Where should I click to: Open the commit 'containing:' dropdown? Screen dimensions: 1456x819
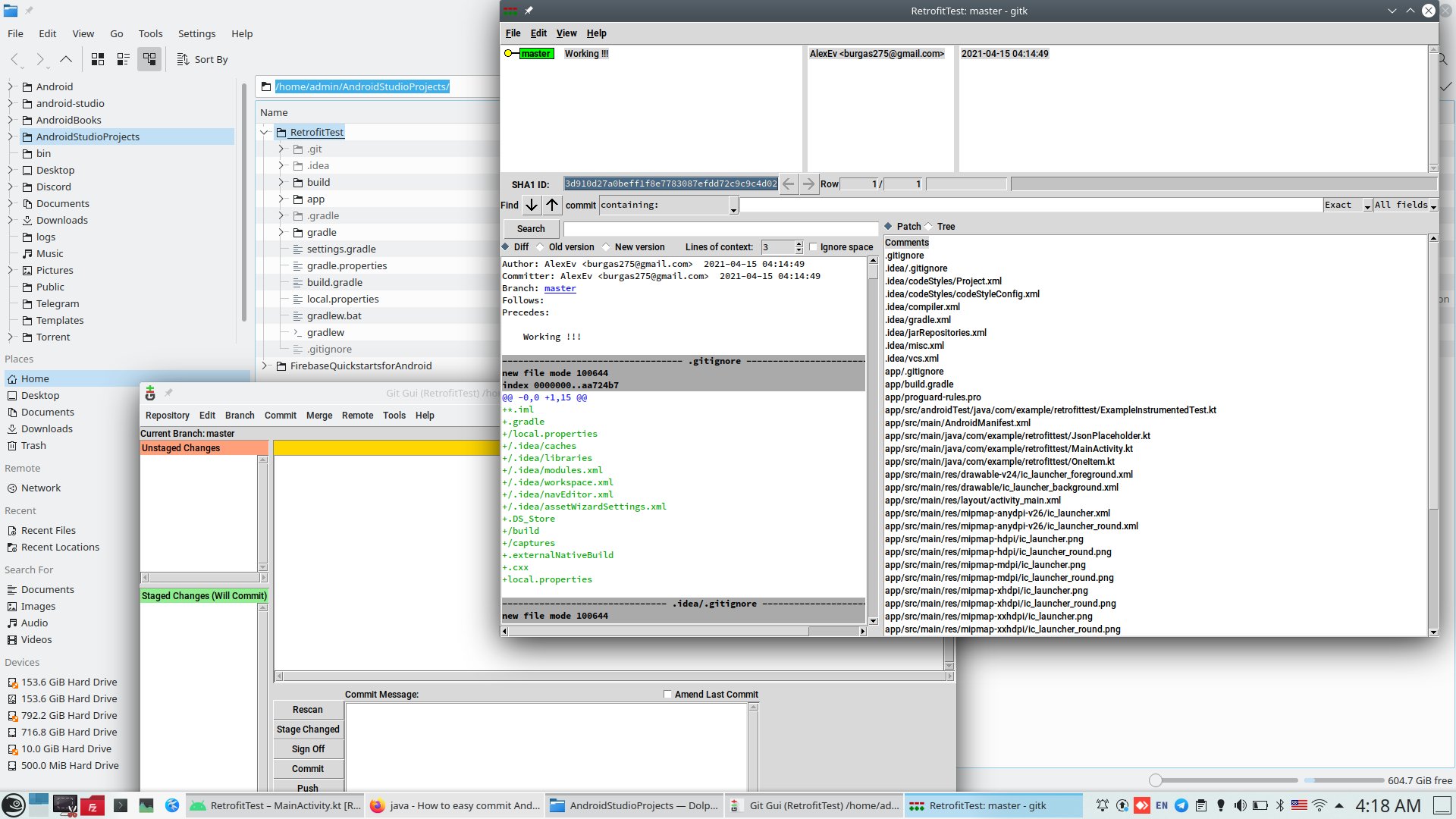click(x=733, y=206)
